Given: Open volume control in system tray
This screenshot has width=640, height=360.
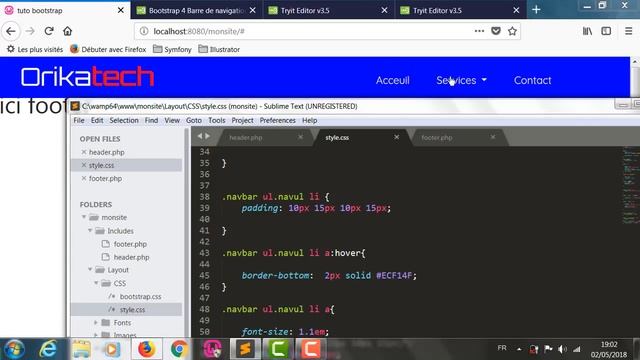Looking at the screenshot, I should coord(562,349).
